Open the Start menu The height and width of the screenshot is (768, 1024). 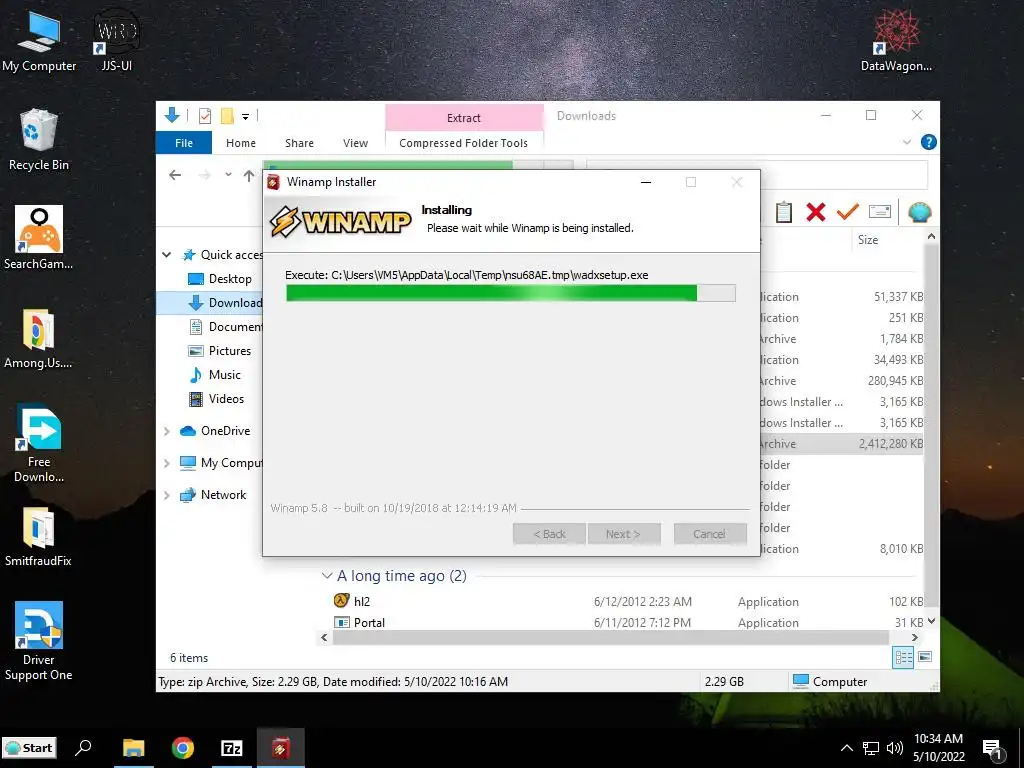pos(29,748)
